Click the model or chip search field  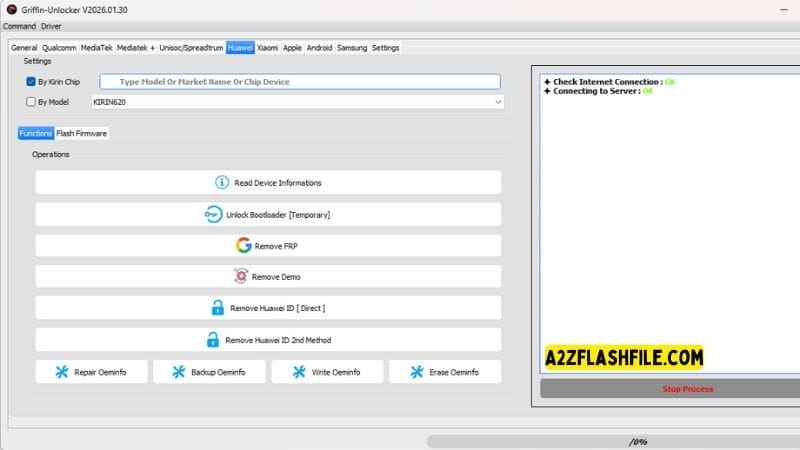[300, 82]
